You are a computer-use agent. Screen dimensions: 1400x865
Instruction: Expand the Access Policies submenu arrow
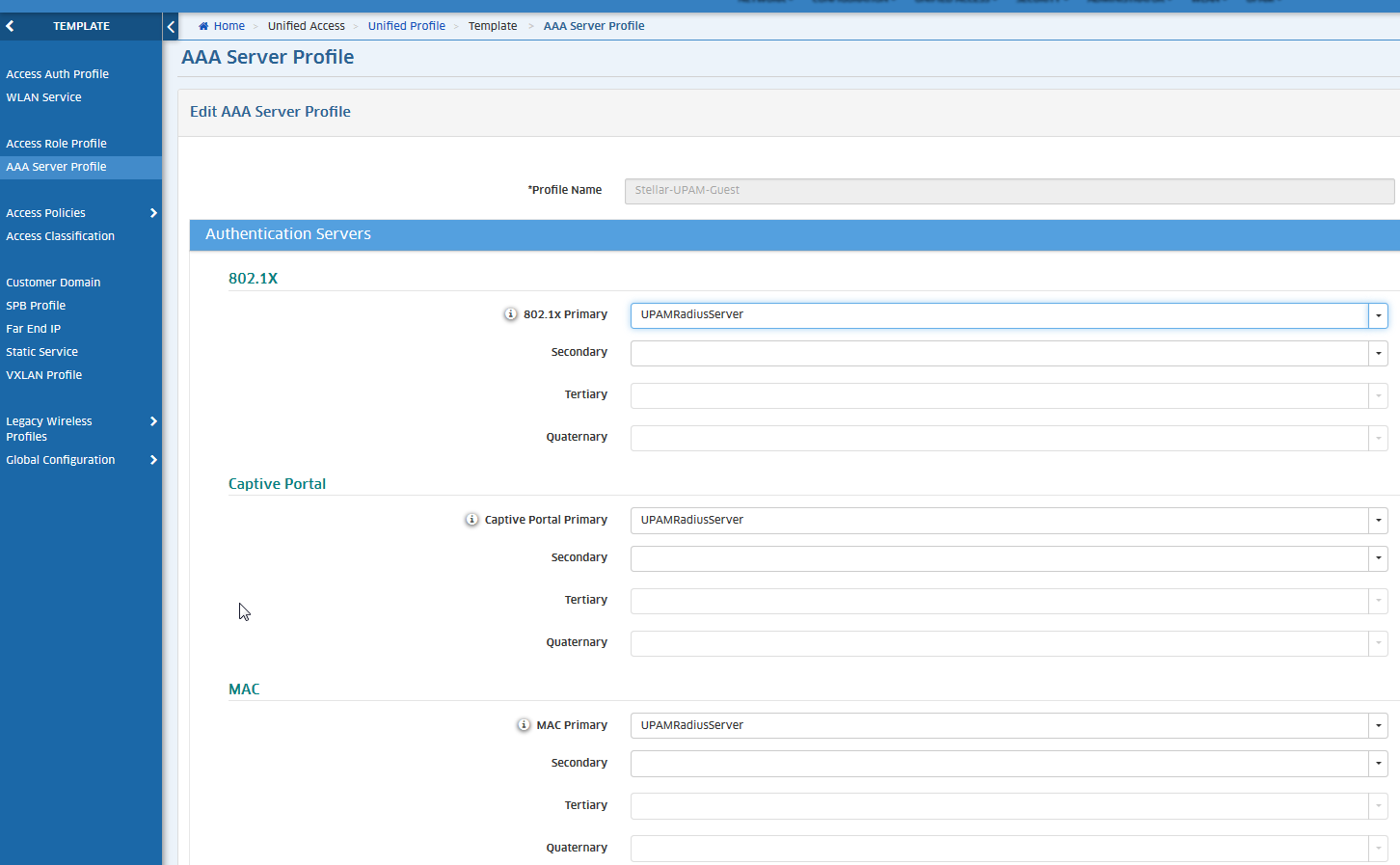pyautogui.click(x=153, y=213)
